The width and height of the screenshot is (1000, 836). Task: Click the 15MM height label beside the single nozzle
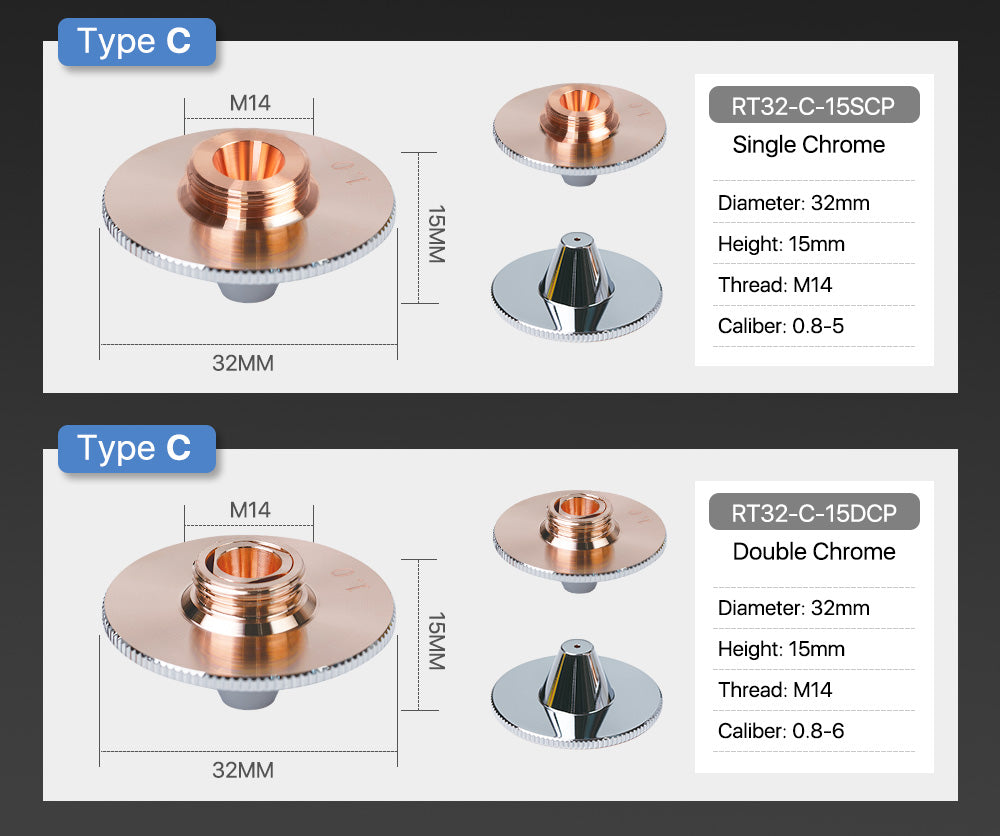435,234
